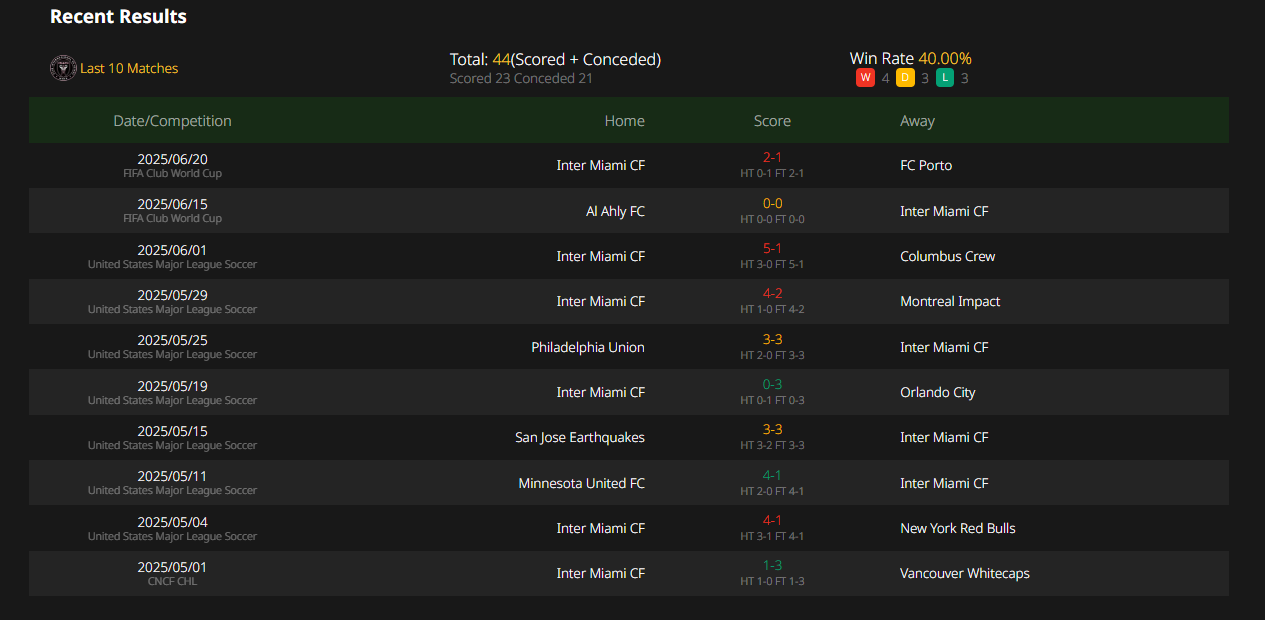
Task: Click FIFA Club World Cup under 2025/06/15
Action: [172, 218]
